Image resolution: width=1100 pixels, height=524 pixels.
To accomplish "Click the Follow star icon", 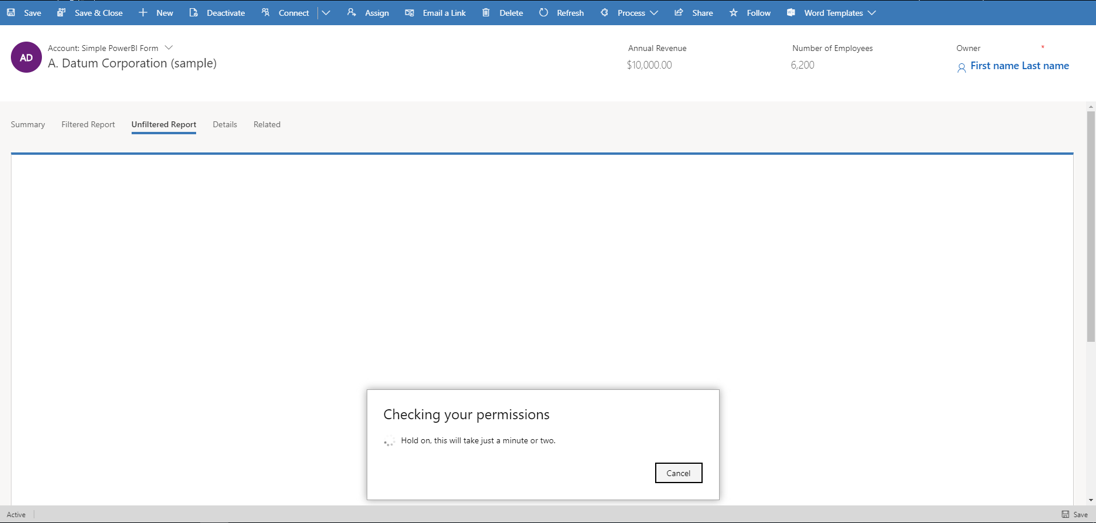I will (734, 13).
